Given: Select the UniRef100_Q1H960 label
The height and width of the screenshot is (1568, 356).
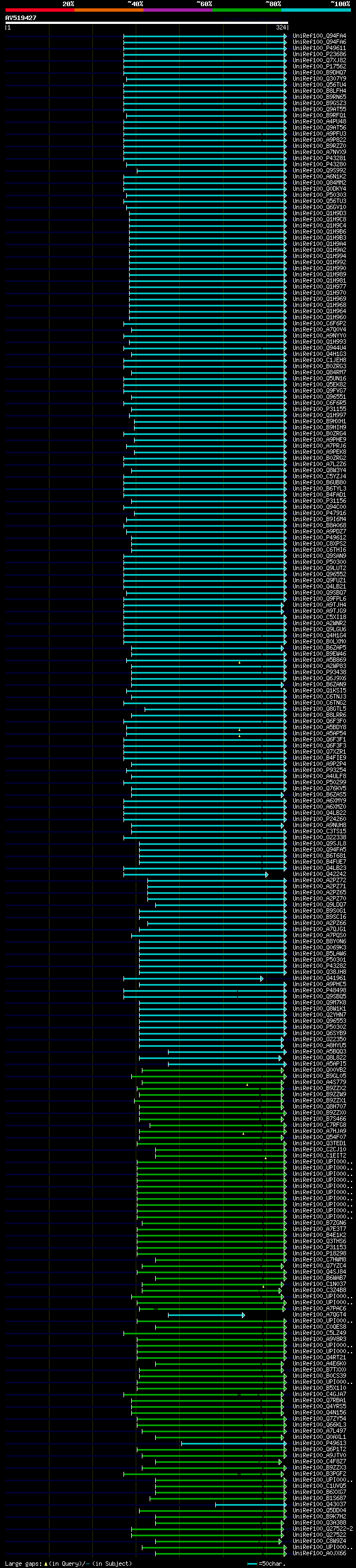Looking at the screenshot, I should point(319,317).
